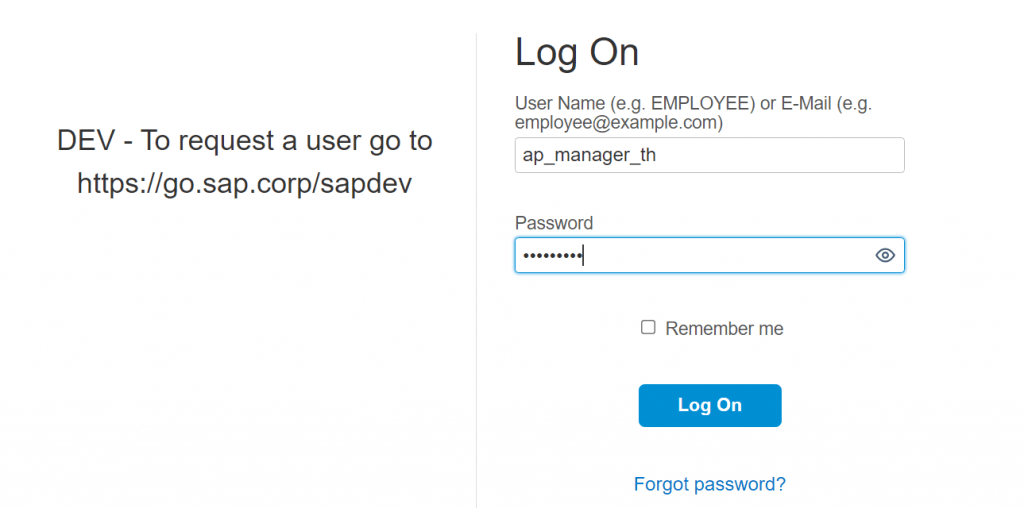Tick the Remember me checkbox

[648, 327]
